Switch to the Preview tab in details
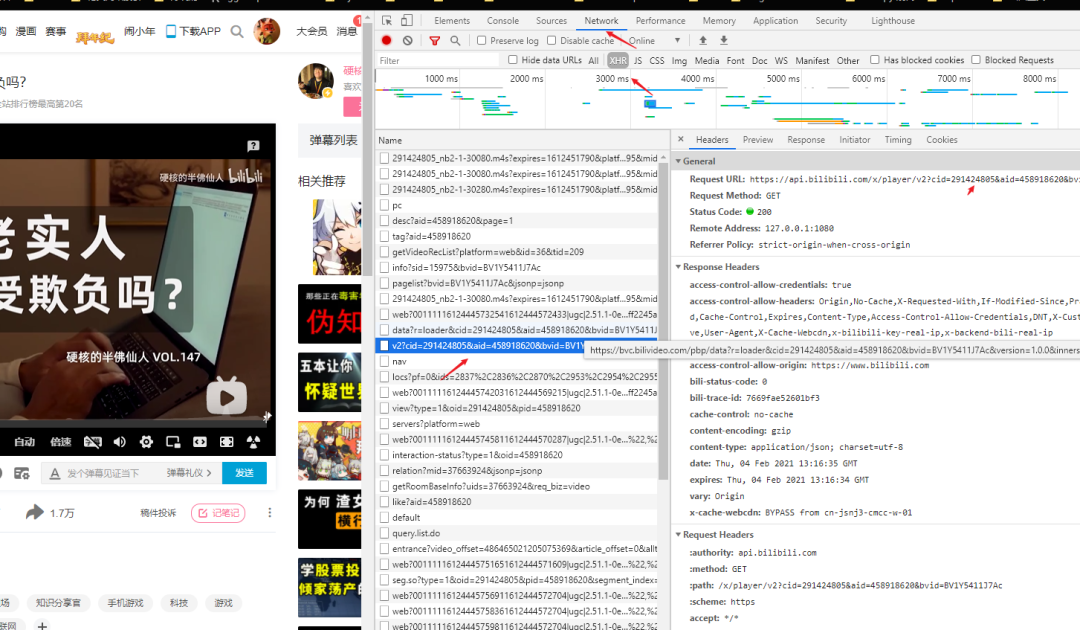The height and width of the screenshot is (630, 1080). pos(758,140)
